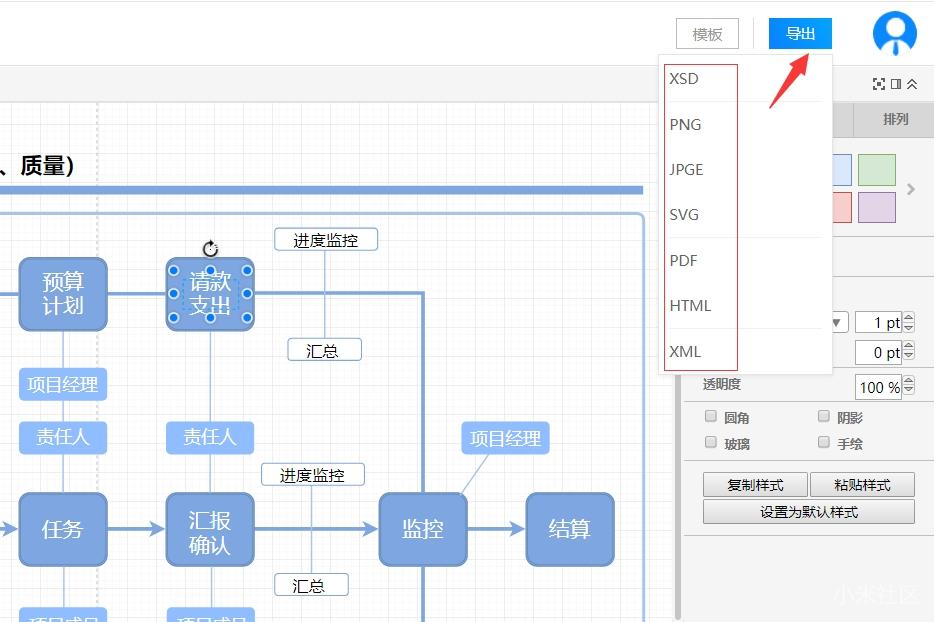The image size is (934, 622).
Task: Select 项目经理 tag under 预算计划
Action: point(63,384)
